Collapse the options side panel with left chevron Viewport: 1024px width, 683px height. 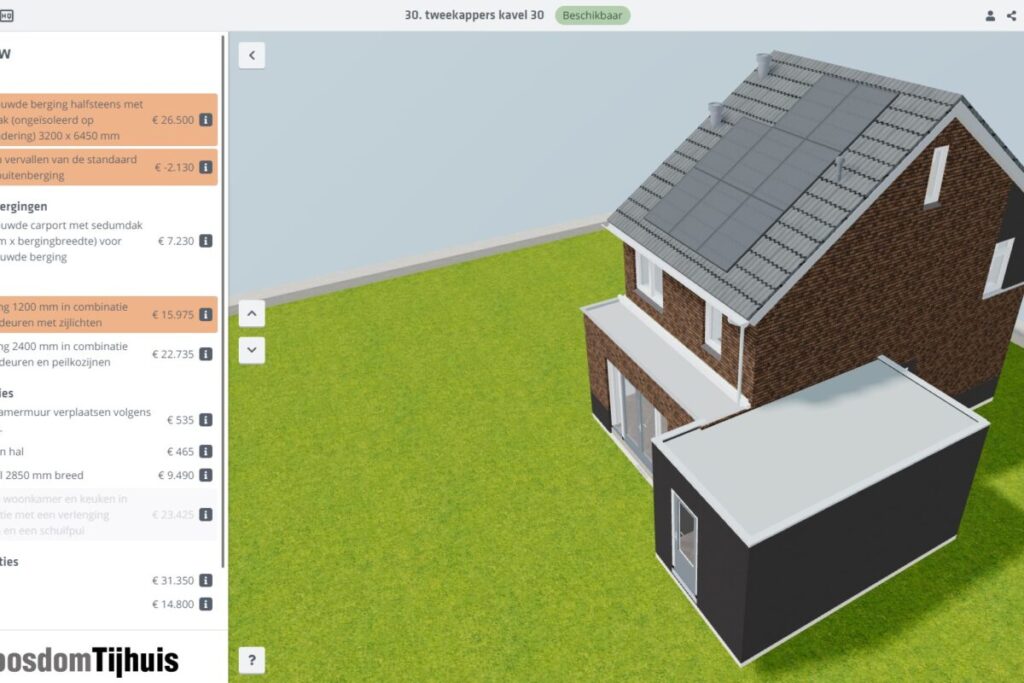(x=252, y=56)
